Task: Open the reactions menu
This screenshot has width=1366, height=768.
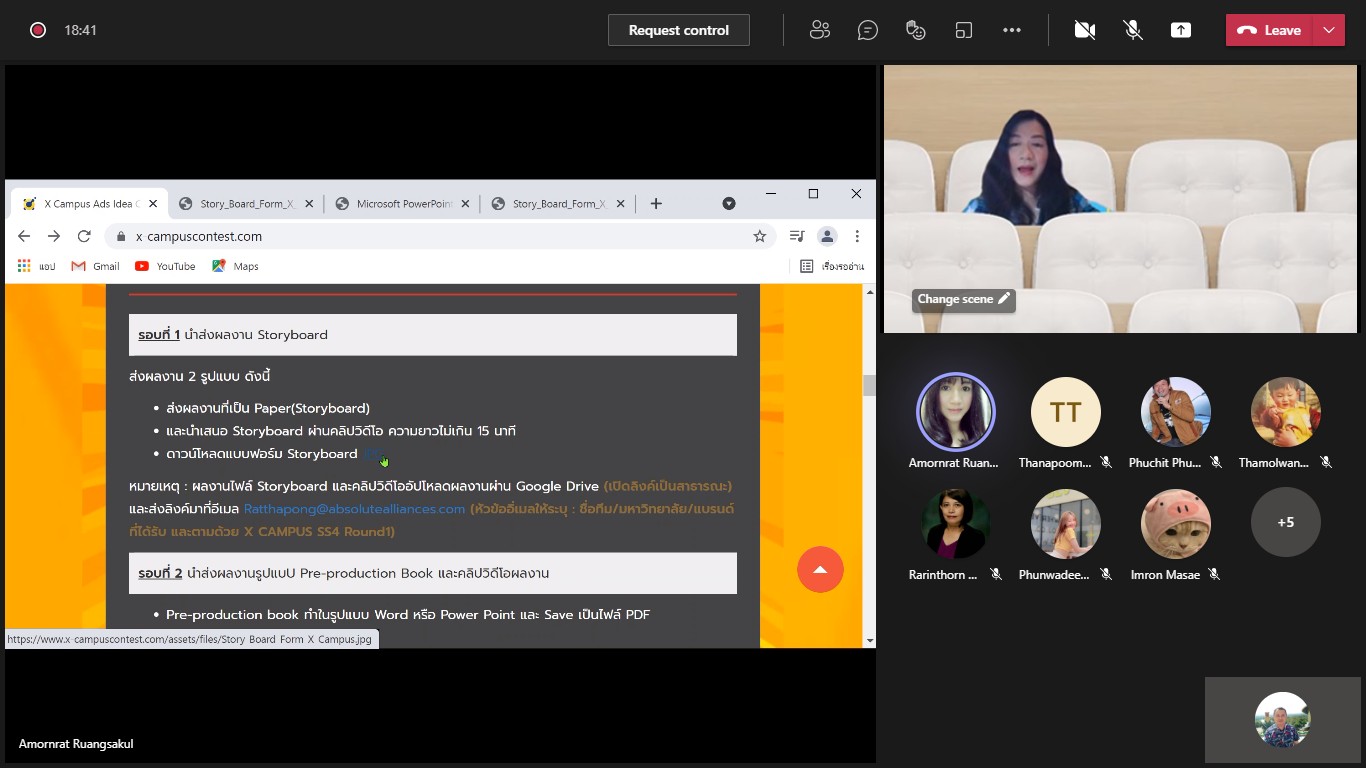Action: point(916,30)
